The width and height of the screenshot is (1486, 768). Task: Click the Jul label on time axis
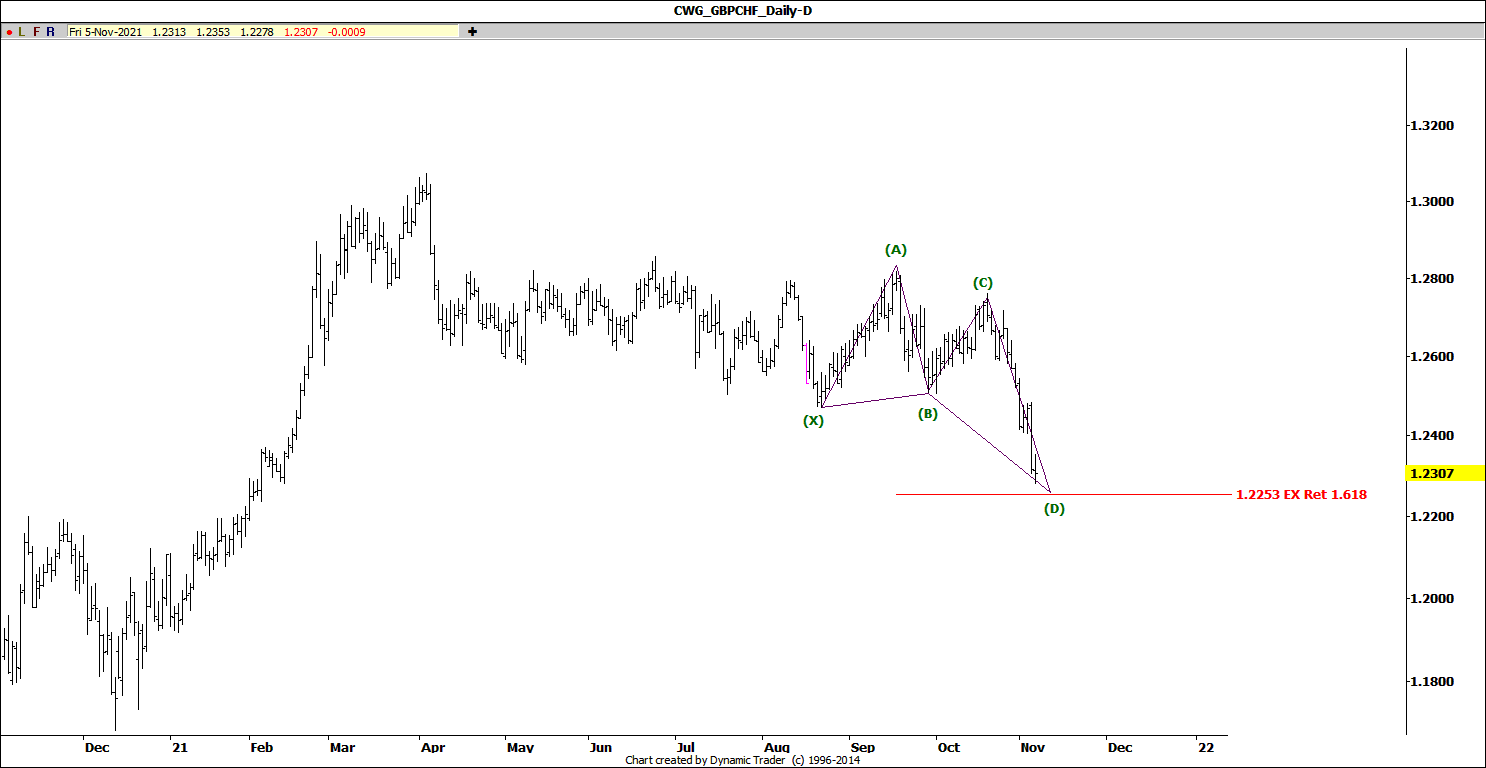pyautogui.click(x=685, y=747)
